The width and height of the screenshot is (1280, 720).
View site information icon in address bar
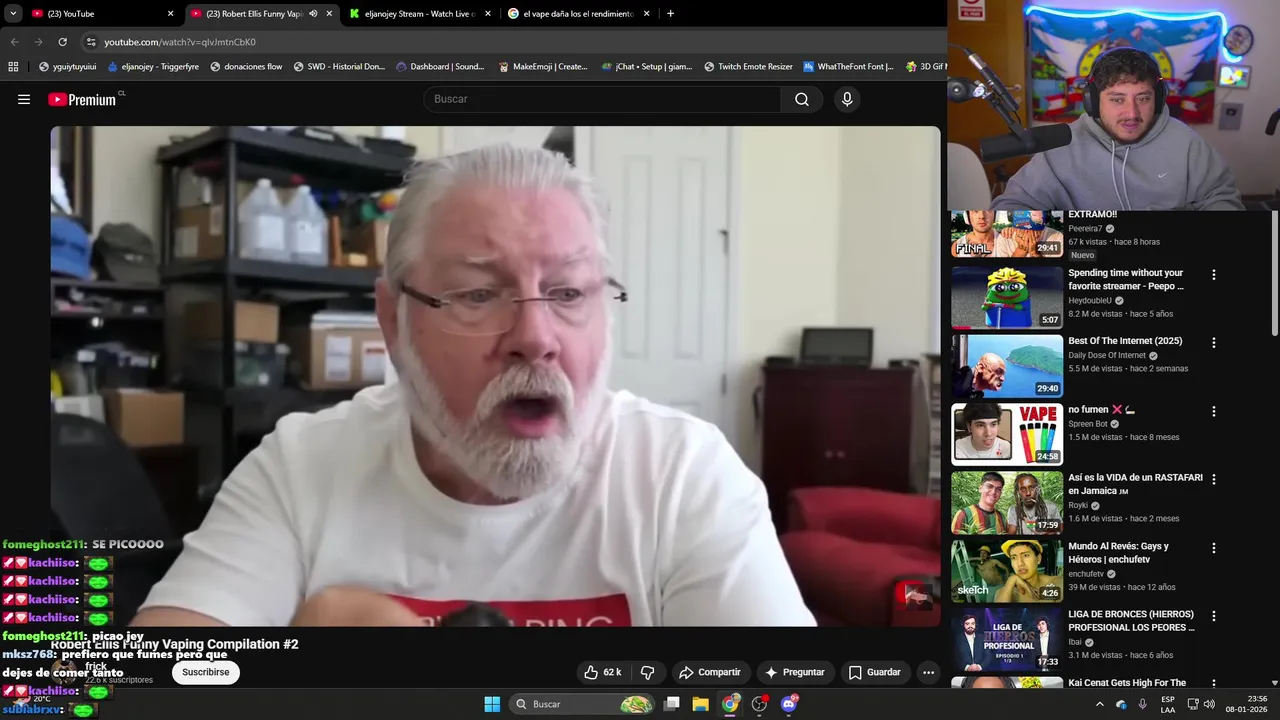pyautogui.click(x=91, y=42)
